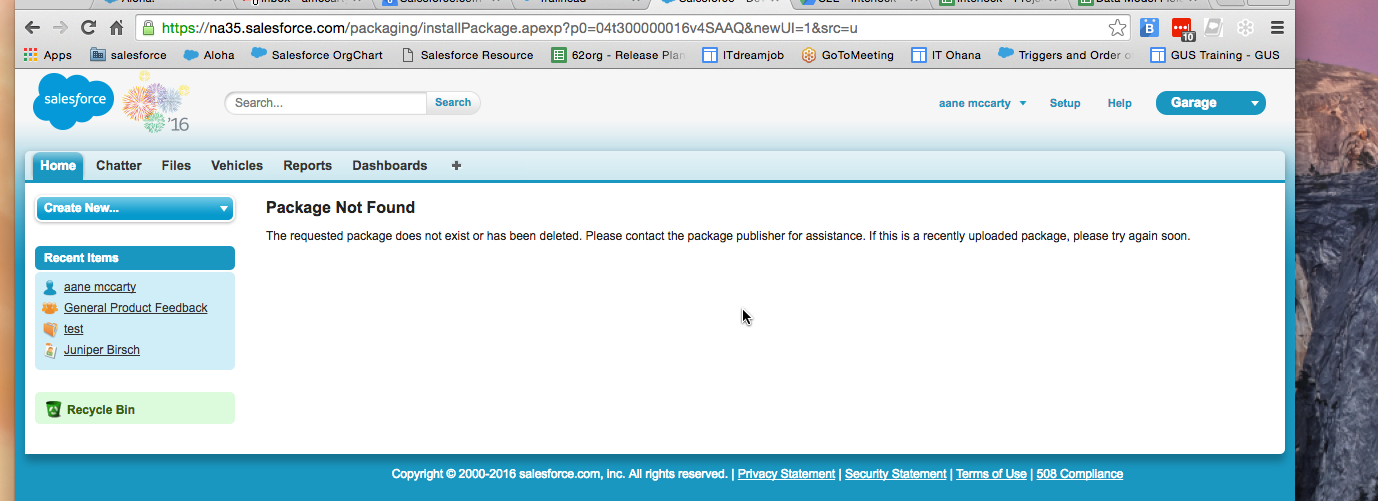Open the 62org - Release Plan bookmark
Viewport: 1378px width, 501px height.
(619, 55)
